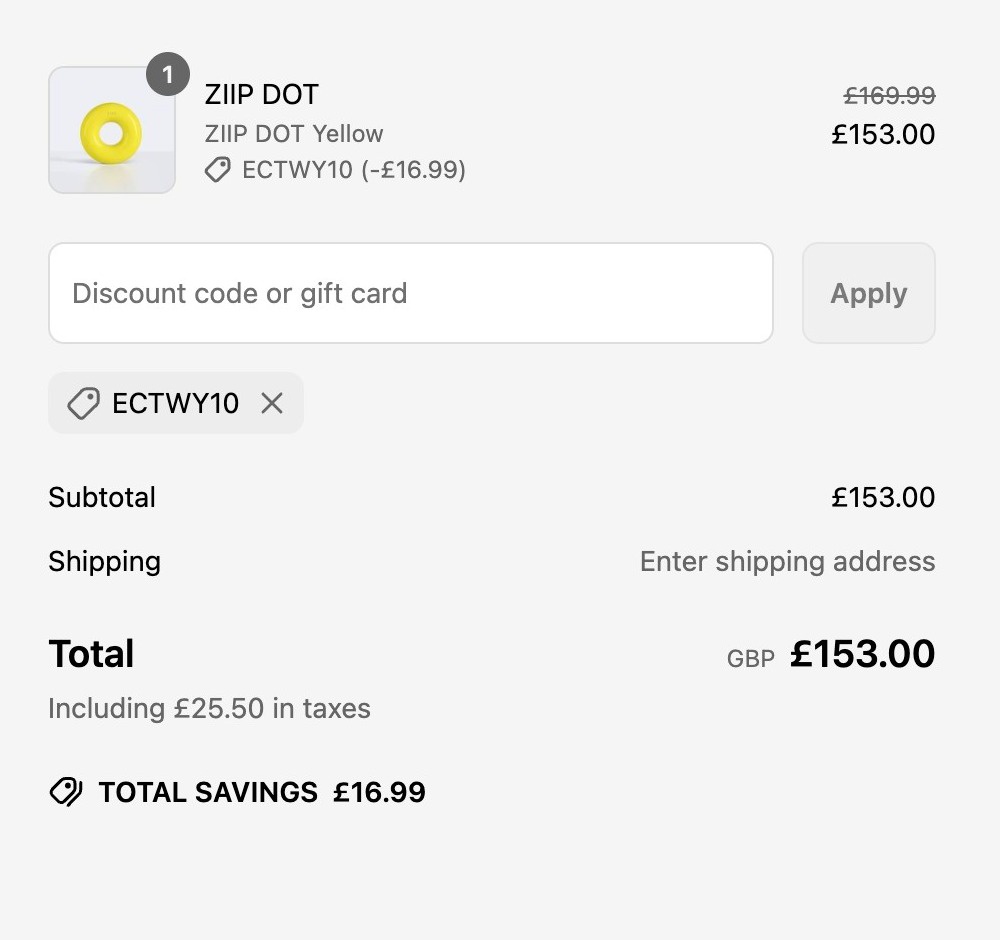Viewport: 1000px width, 940px height.
Task: Remove the ECTWY10 discount code
Action: (x=272, y=403)
